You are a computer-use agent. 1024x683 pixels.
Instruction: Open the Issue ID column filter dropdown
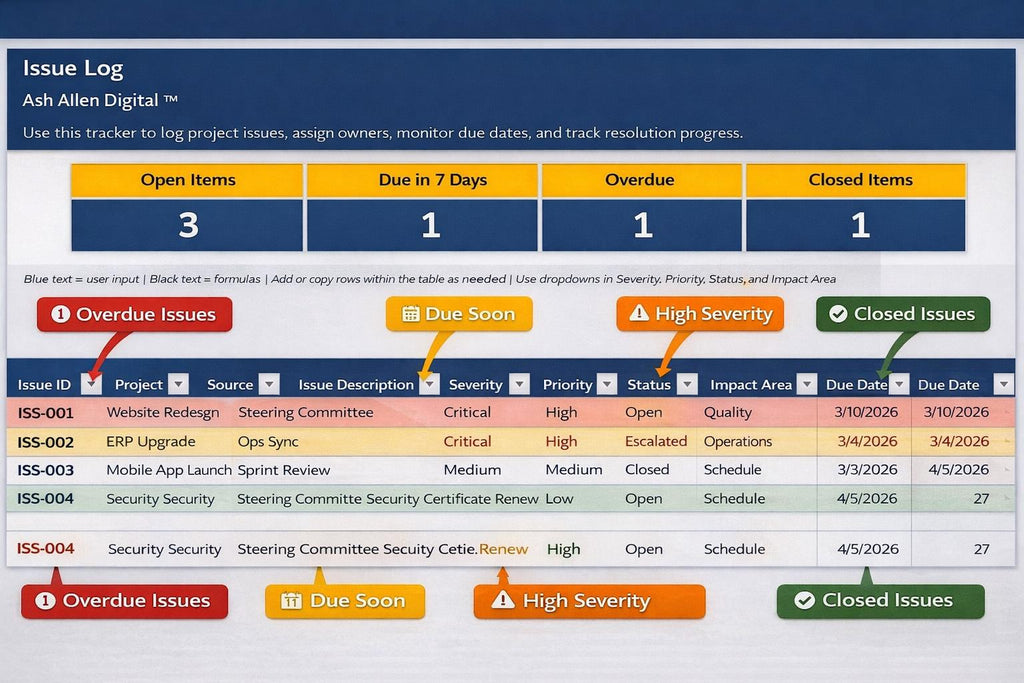(91, 384)
